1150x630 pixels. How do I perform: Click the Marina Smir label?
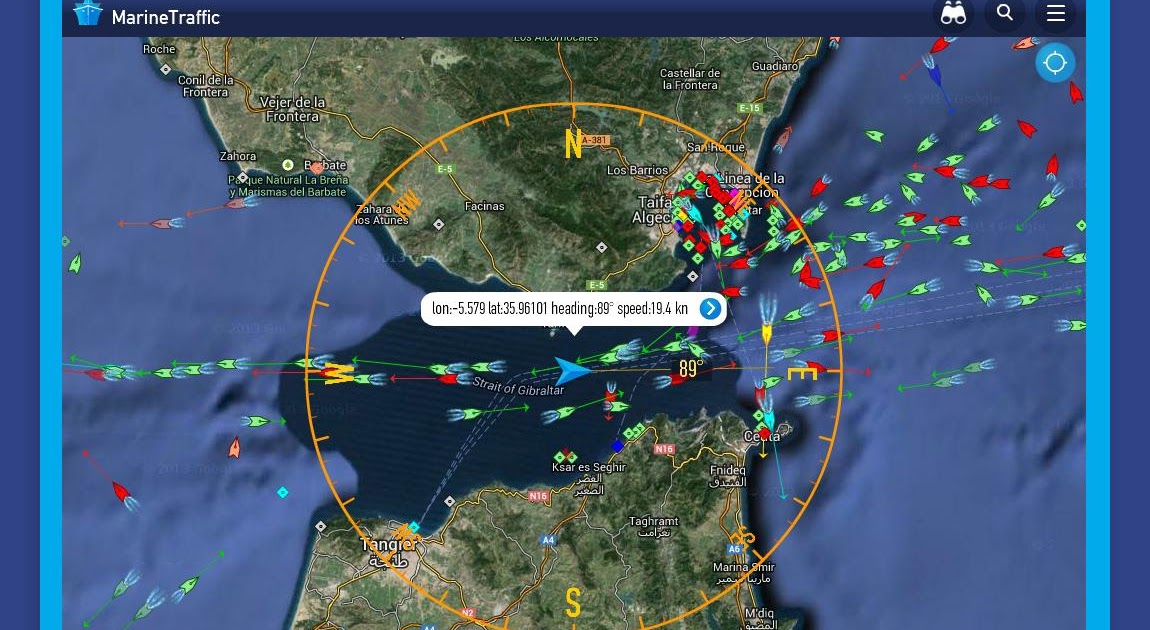pos(744,567)
